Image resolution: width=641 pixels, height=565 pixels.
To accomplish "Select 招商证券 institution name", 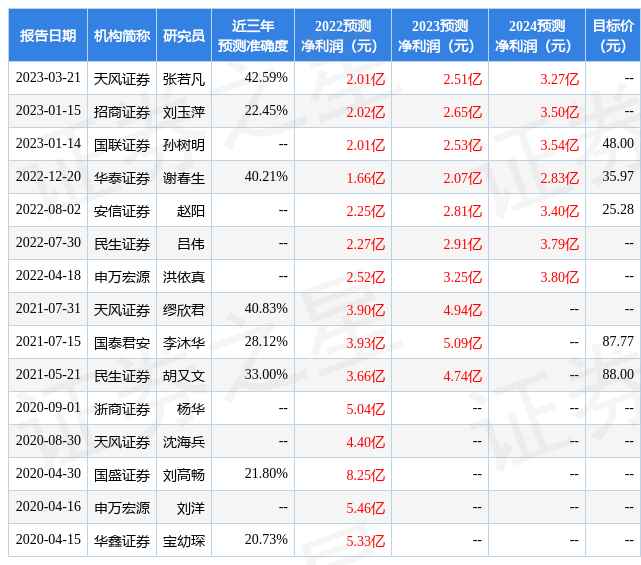I will pos(121,111).
